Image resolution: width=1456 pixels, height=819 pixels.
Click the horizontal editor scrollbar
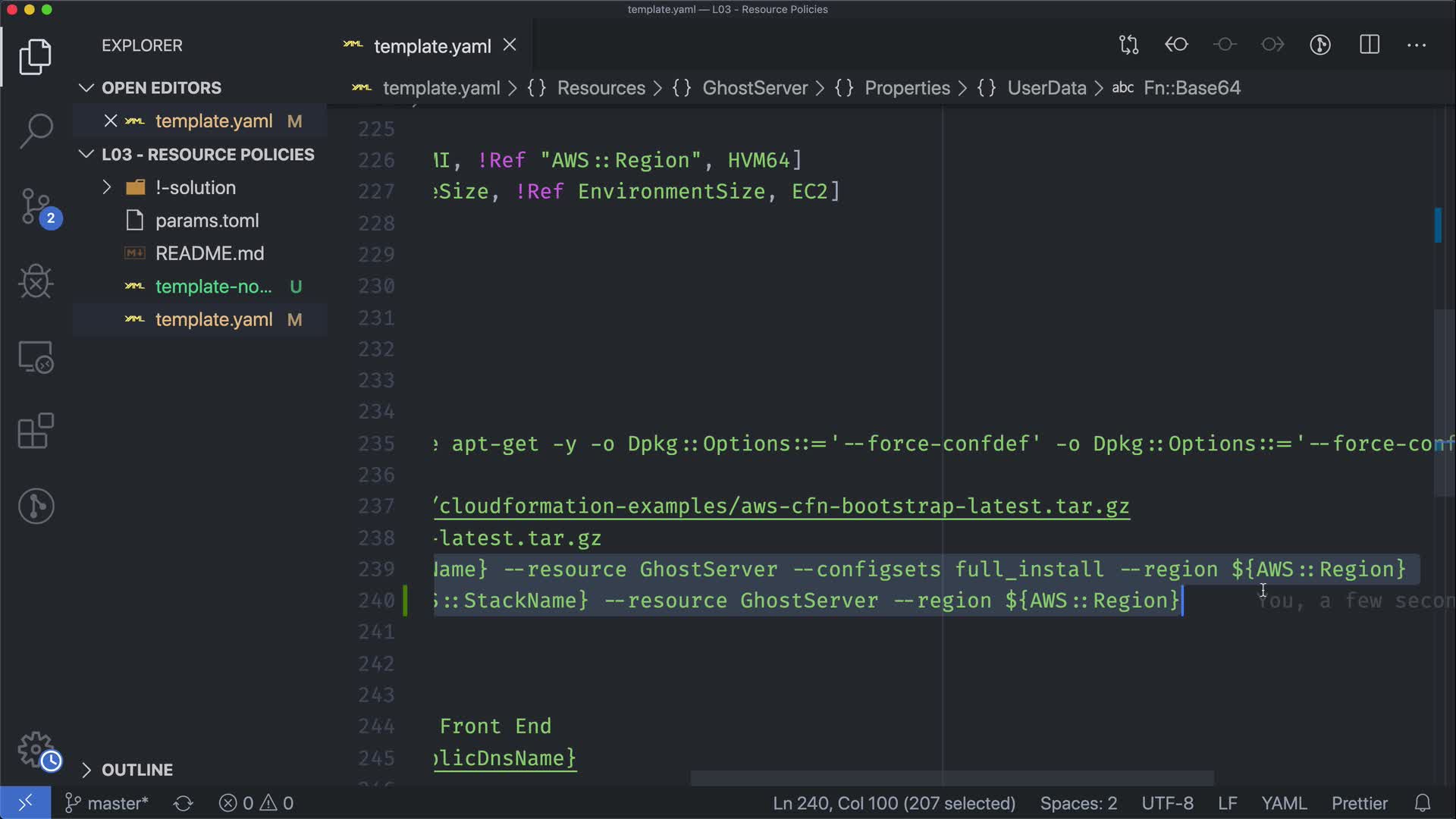point(952,778)
